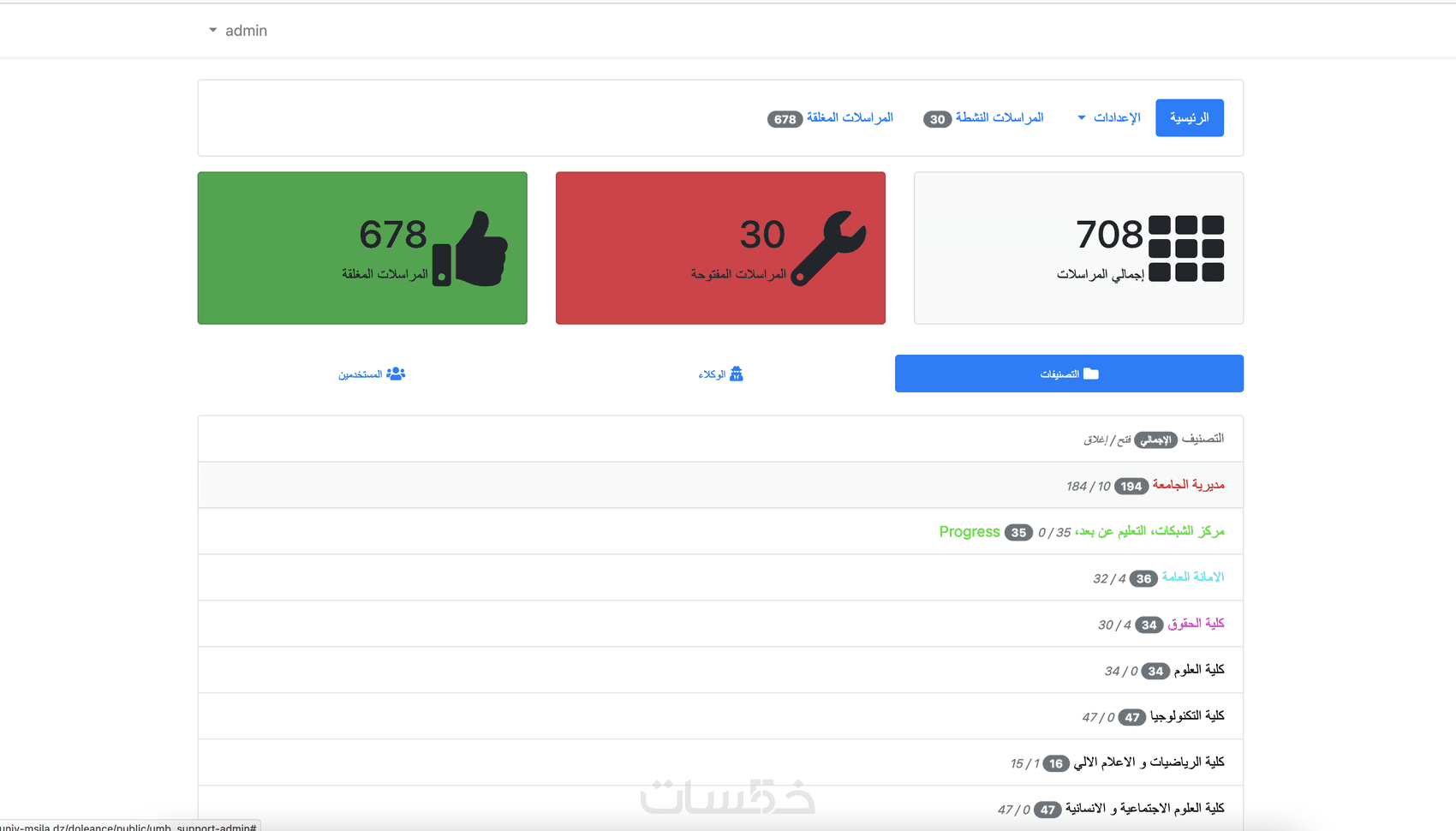Open category كلية الرياضيات و الاعلام الالي

[1149, 762]
